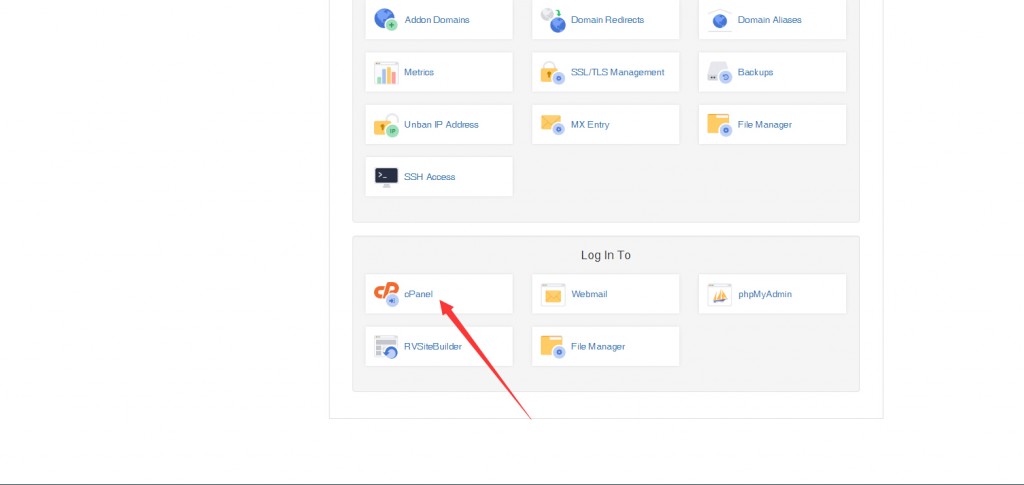Click the cPanel logo icon
The image size is (1024, 485).
[386, 294]
